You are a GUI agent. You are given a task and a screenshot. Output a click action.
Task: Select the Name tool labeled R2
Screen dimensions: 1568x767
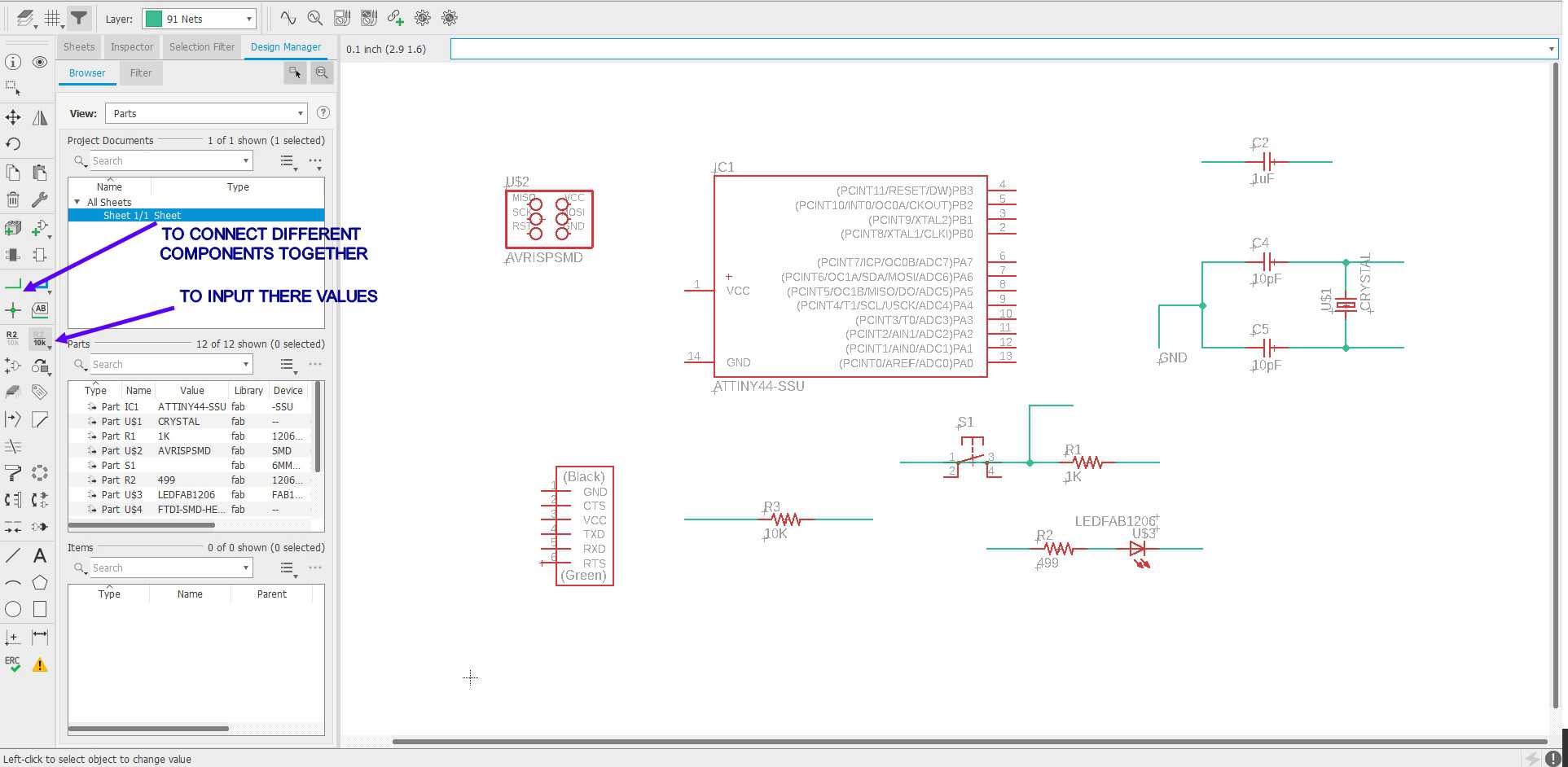click(12, 337)
